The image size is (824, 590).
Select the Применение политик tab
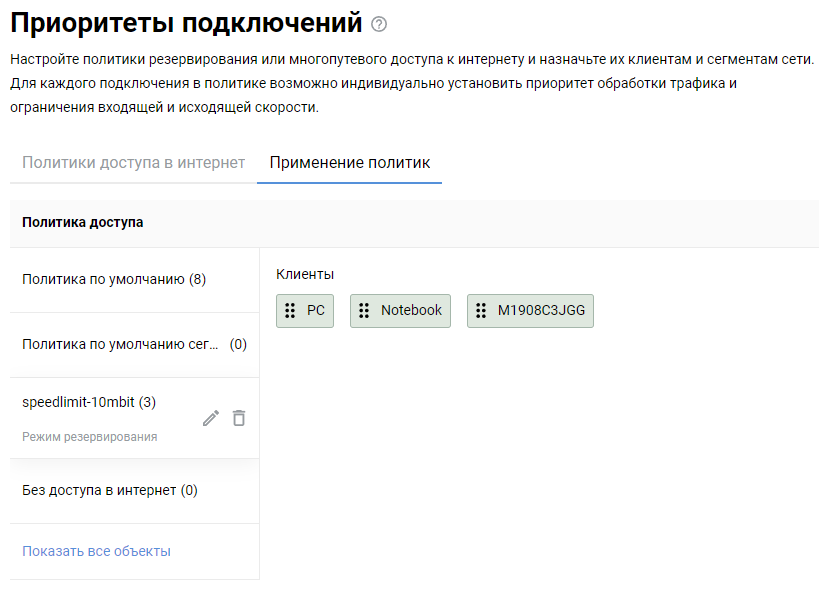[x=349, y=163]
